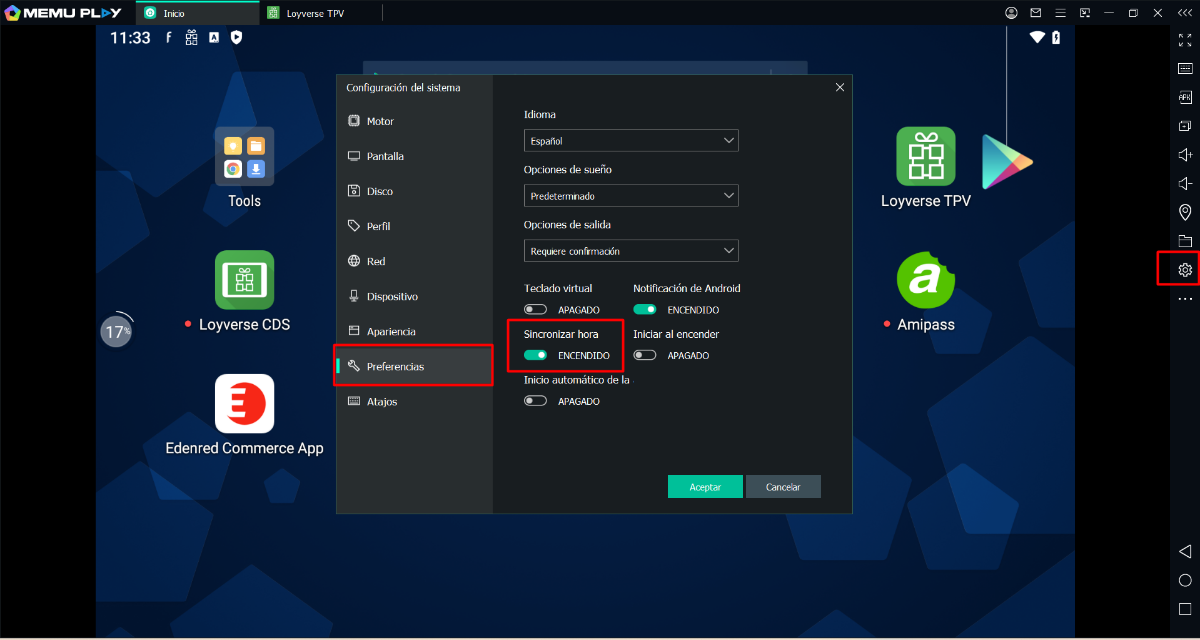The width and height of the screenshot is (1200, 640).
Task: Turn off Notificación de Android switch
Action: click(645, 310)
